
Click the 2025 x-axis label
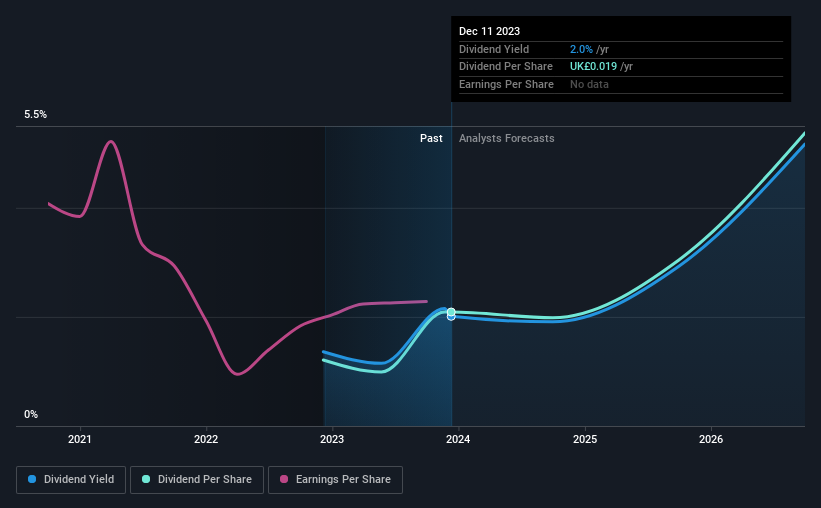click(x=585, y=439)
